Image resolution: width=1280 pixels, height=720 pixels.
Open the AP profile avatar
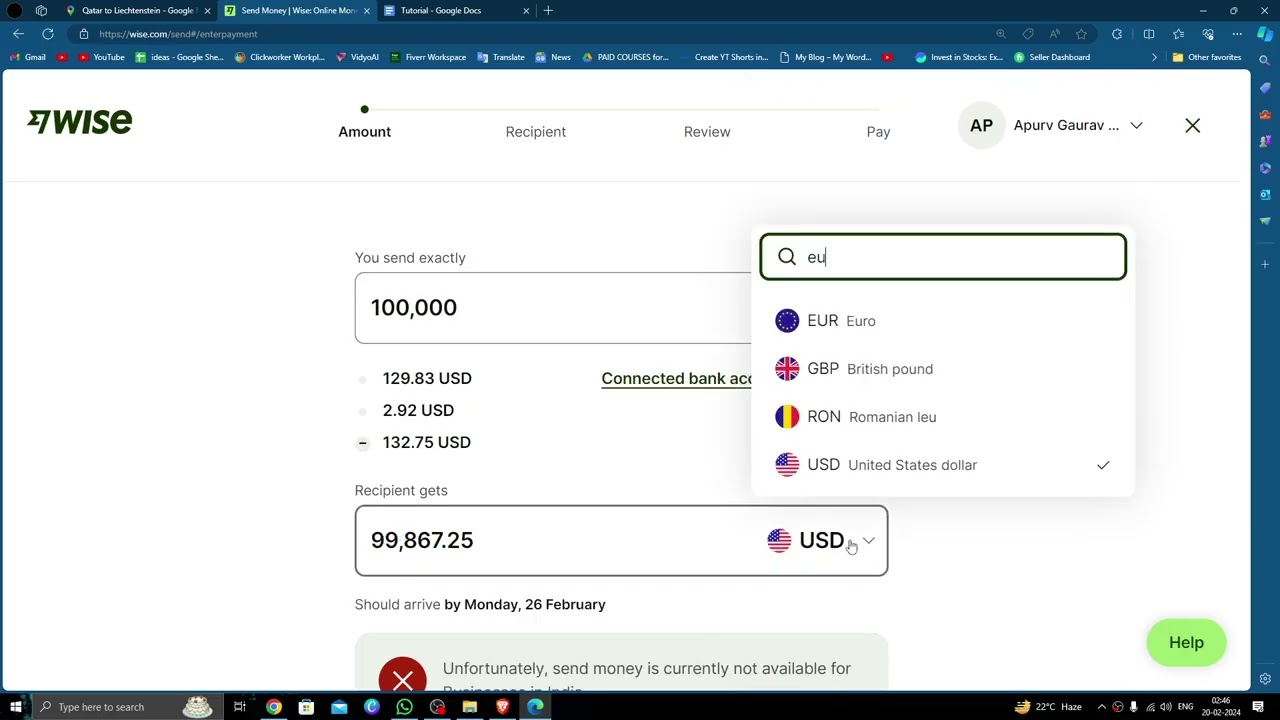click(x=981, y=126)
